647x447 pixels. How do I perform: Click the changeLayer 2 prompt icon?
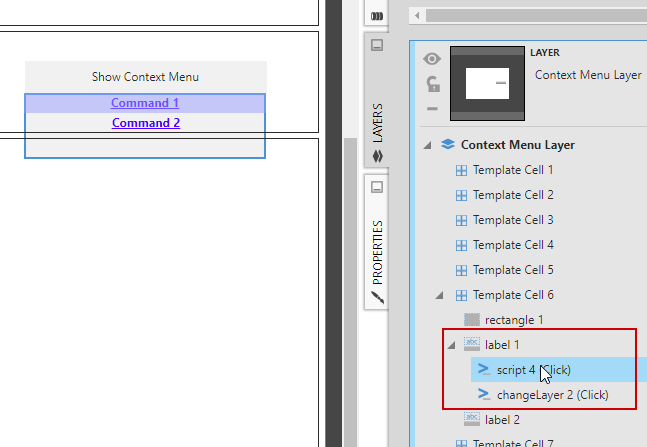pyautogui.click(x=484, y=394)
